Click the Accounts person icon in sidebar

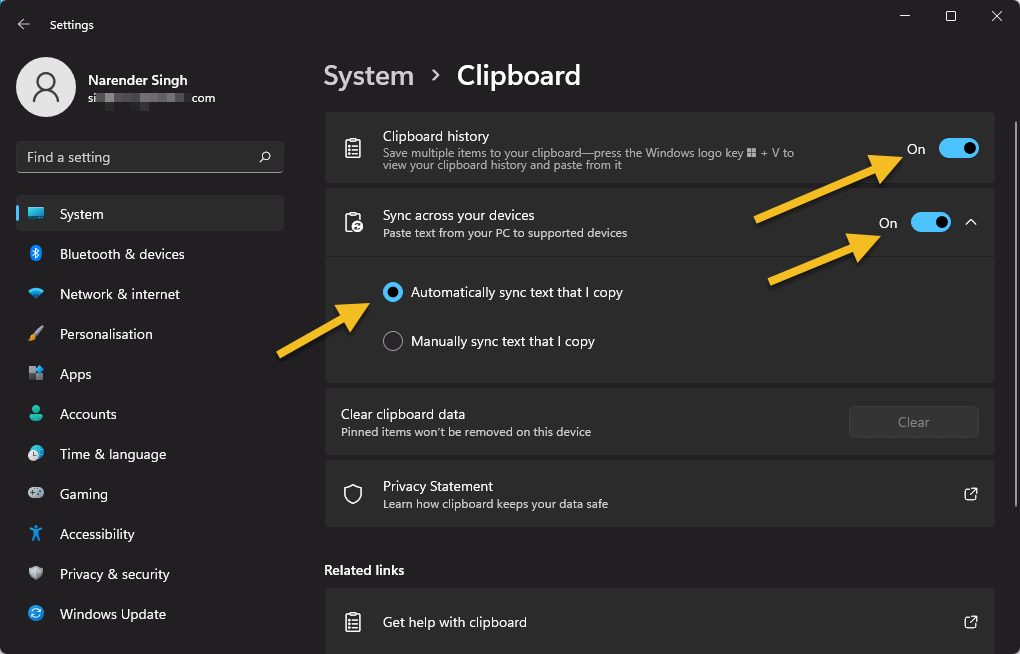pyautogui.click(x=36, y=414)
